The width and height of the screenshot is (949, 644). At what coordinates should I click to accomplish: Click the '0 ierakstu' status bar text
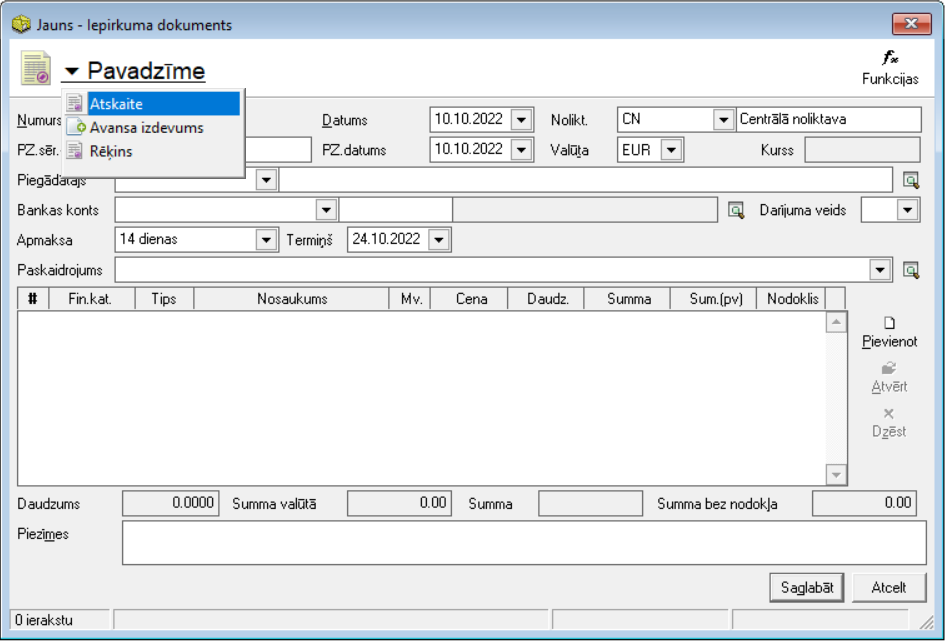pyautogui.click(x=44, y=620)
